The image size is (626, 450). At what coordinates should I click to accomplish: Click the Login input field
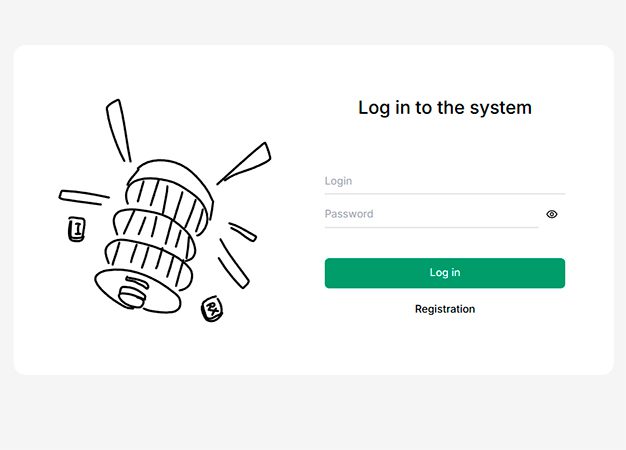tap(444, 181)
